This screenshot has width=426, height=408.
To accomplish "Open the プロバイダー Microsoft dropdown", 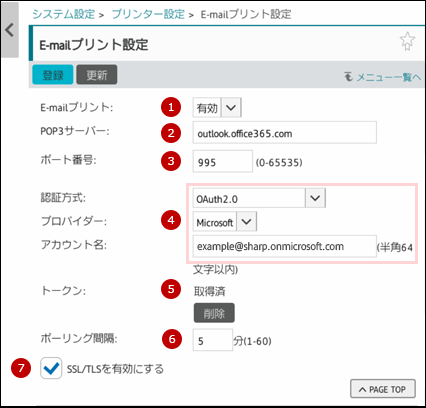I will (225, 221).
